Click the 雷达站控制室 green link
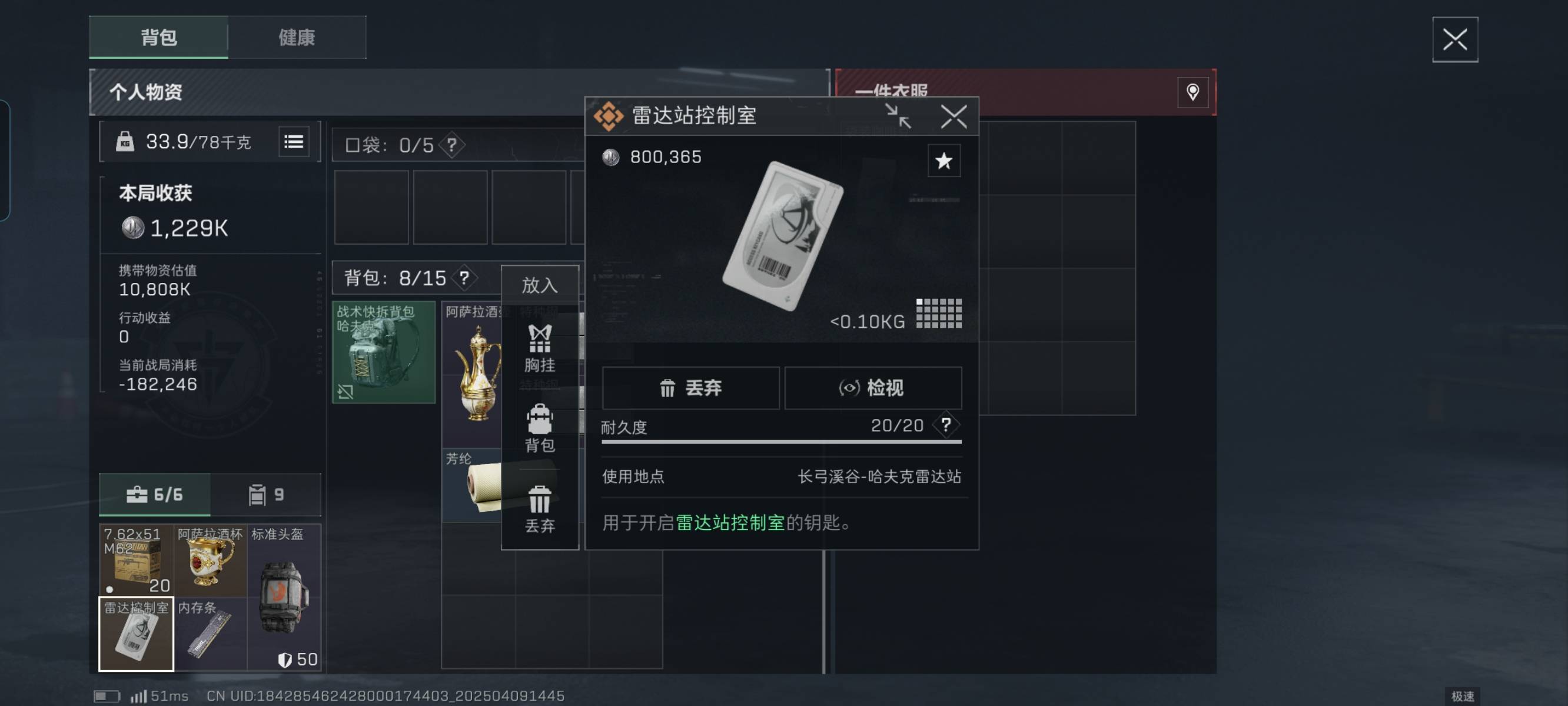 pyautogui.click(x=730, y=522)
